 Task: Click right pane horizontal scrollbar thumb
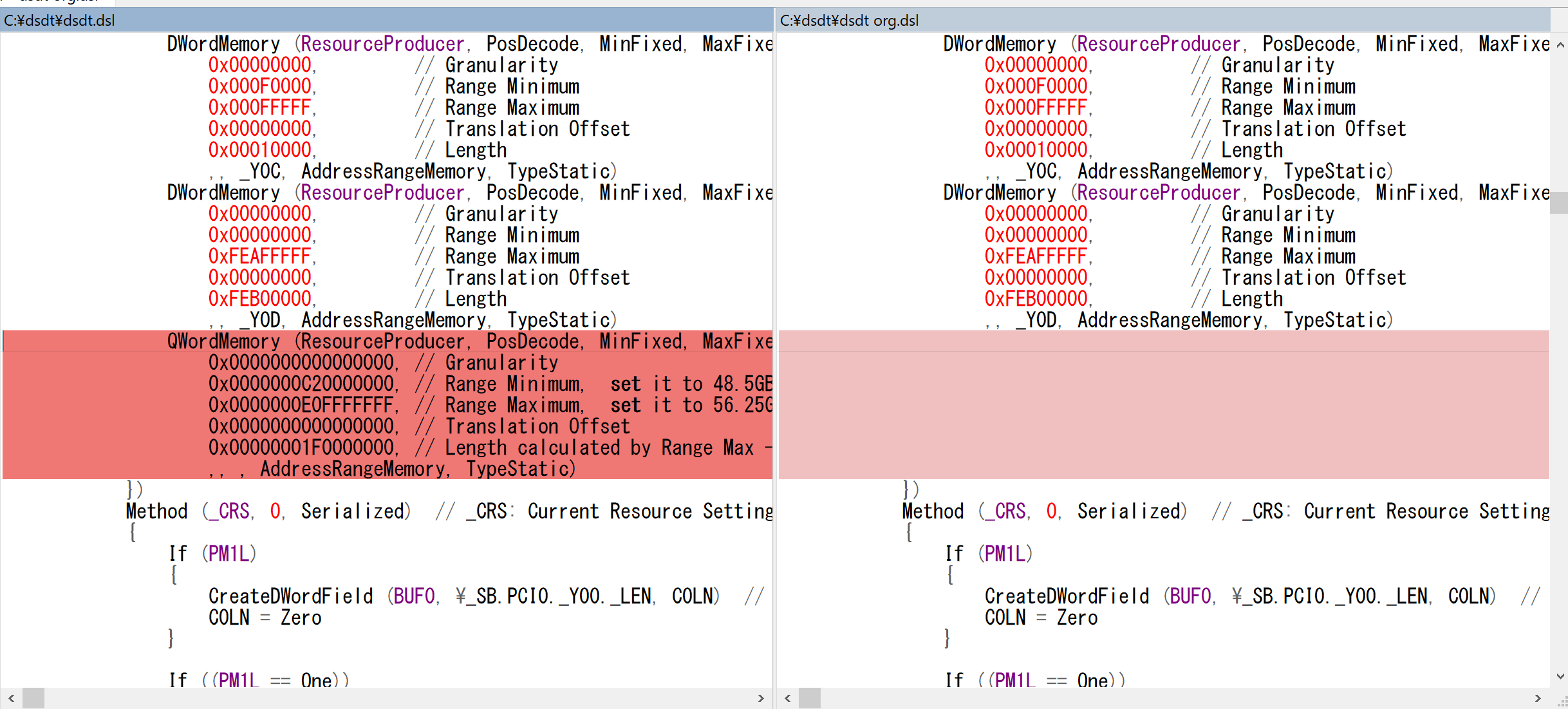(x=810, y=698)
